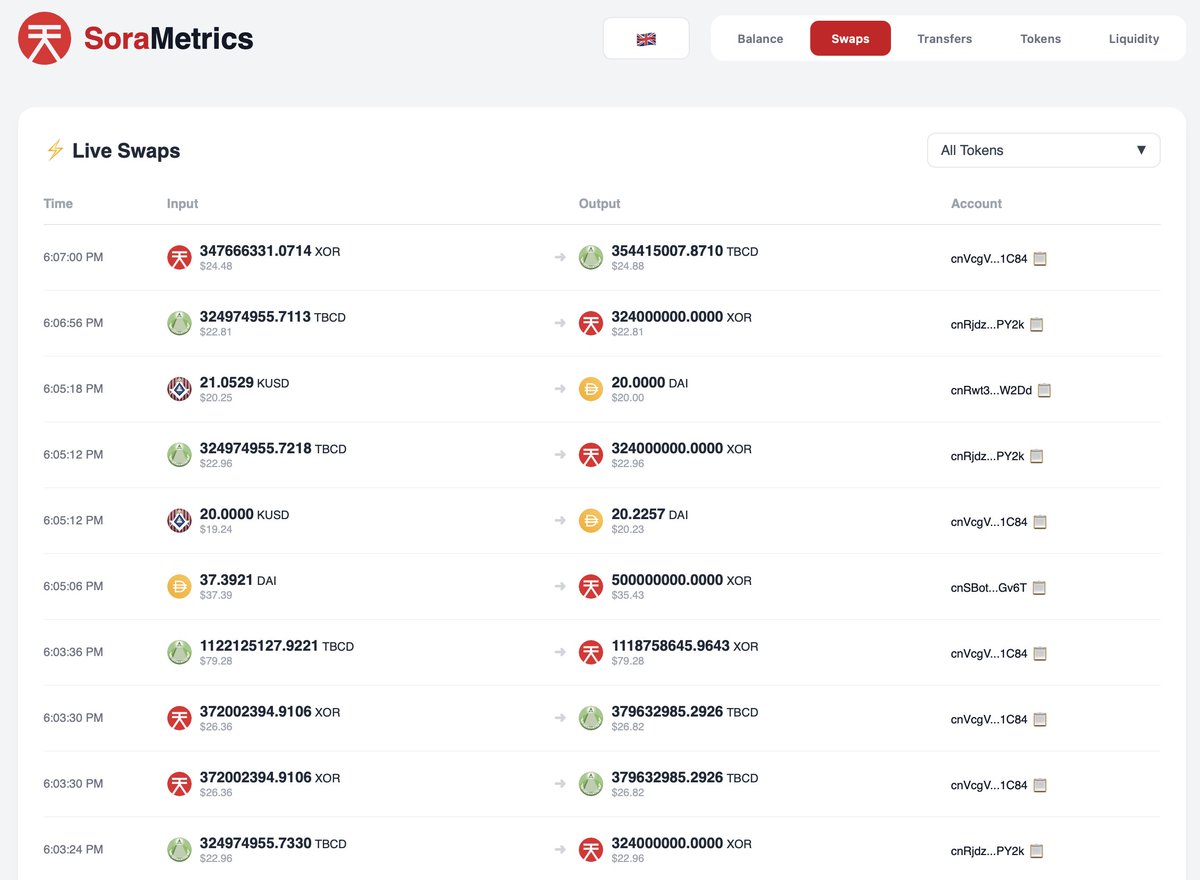This screenshot has width=1200, height=880.
Task: Click the Time column header
Action: 58,203
